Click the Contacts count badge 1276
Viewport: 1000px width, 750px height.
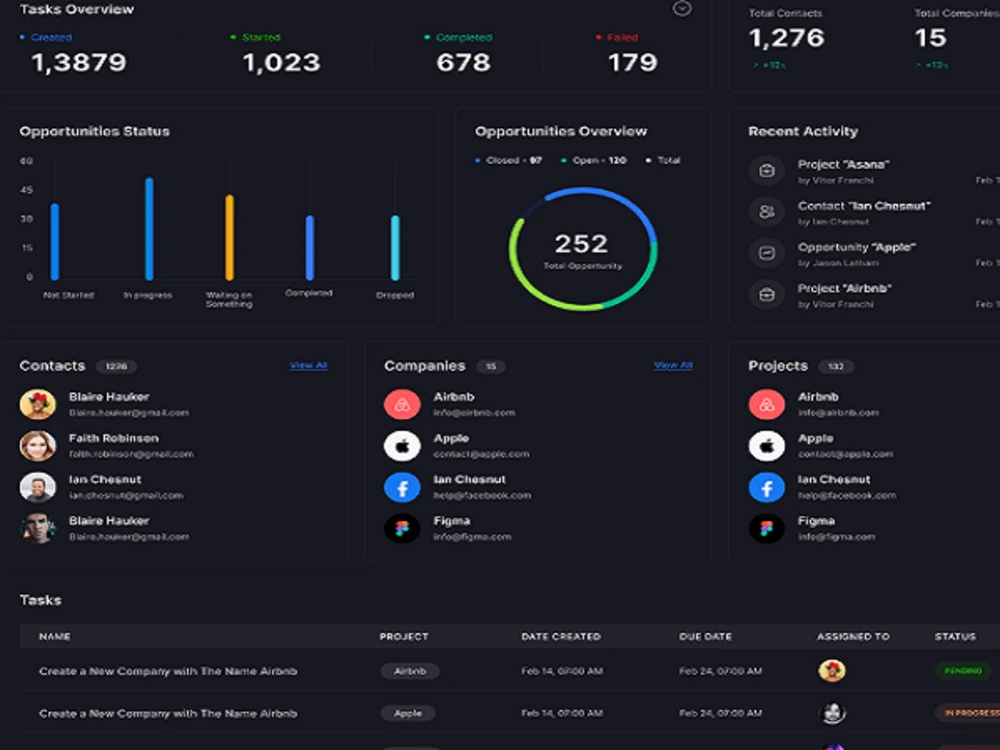116,366
